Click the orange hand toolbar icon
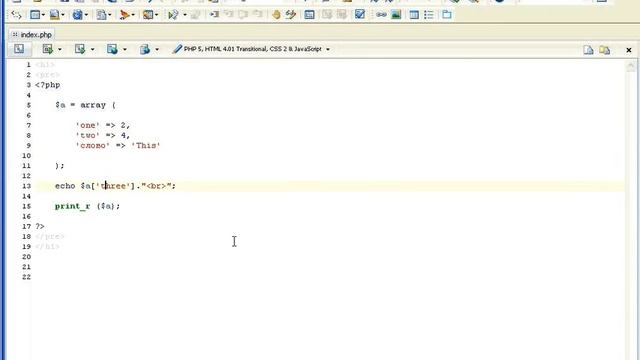Screen dimensions: 640x360 click(x=276, y=15)
